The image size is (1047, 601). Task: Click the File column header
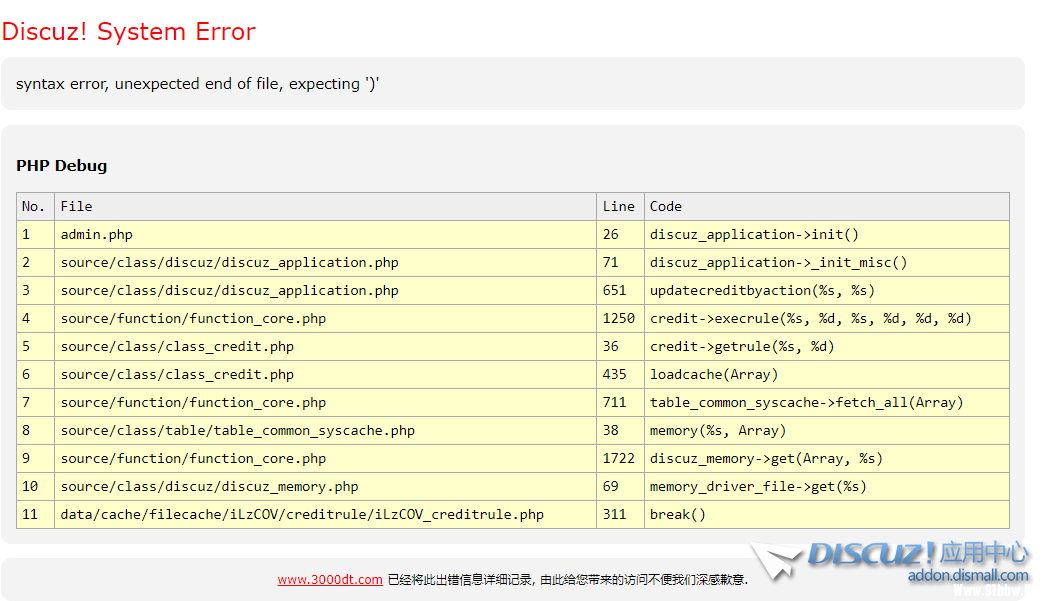click(77, 206)
